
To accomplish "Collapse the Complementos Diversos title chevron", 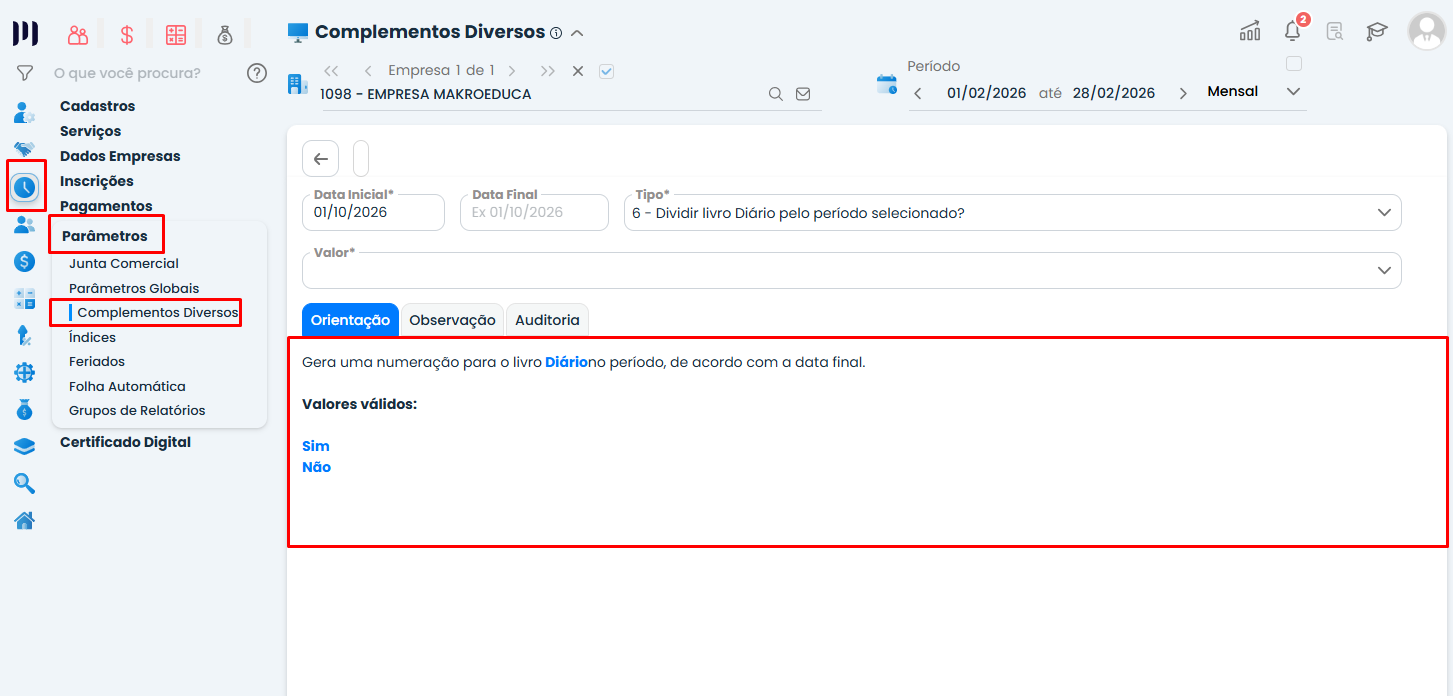I will coord(577,33).
